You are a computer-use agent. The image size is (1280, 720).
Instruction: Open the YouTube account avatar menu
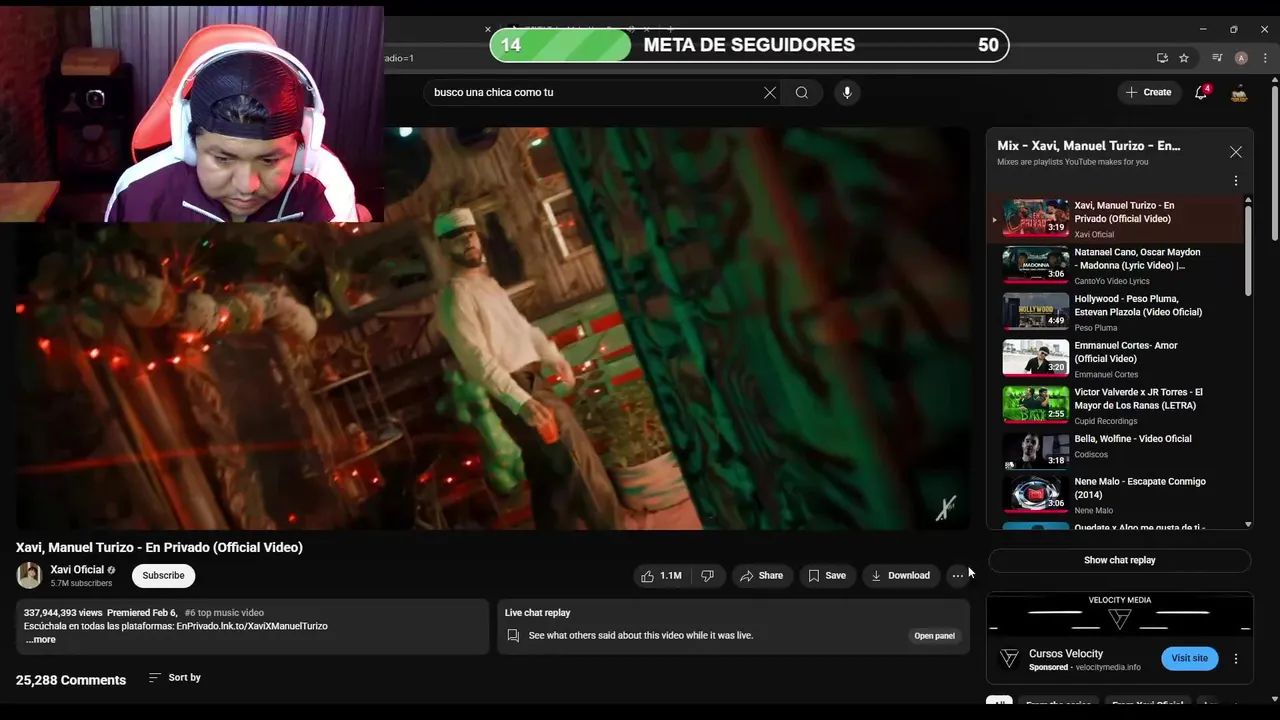click(x=1239, y=92)
